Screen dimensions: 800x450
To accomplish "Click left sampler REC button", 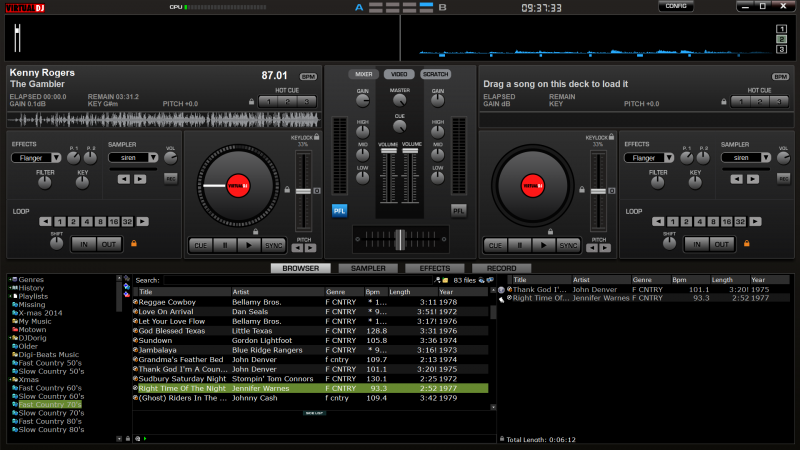I will coord(170,179).
